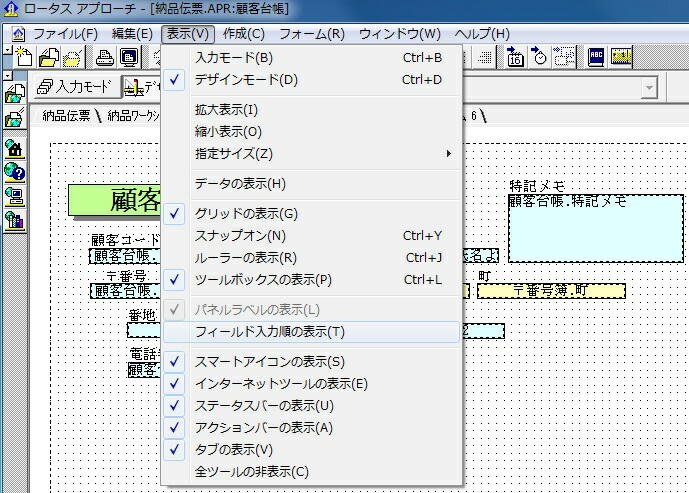
Task: Switch to the view tab labeled 6
Action: (474, 116)
